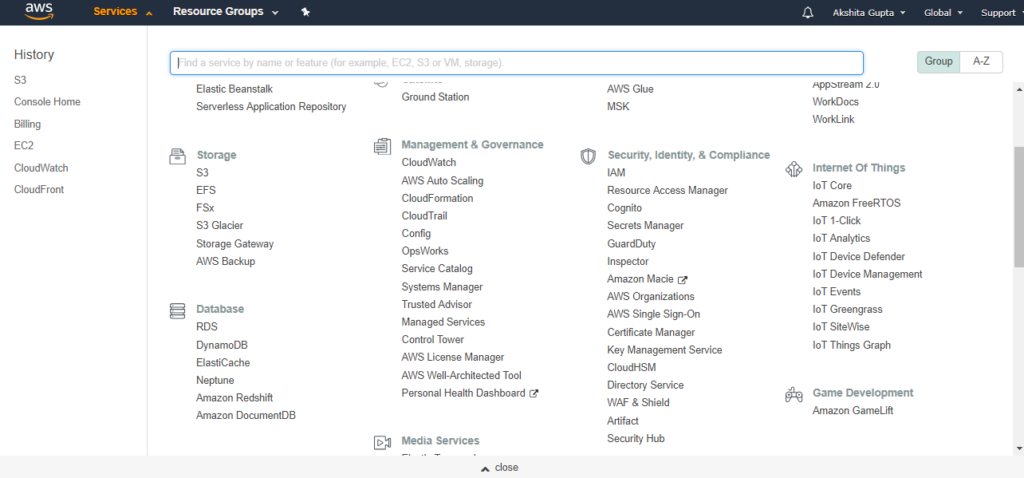Click the Database category icon
The image size is (1024, 478).
[x=177, y=310]
